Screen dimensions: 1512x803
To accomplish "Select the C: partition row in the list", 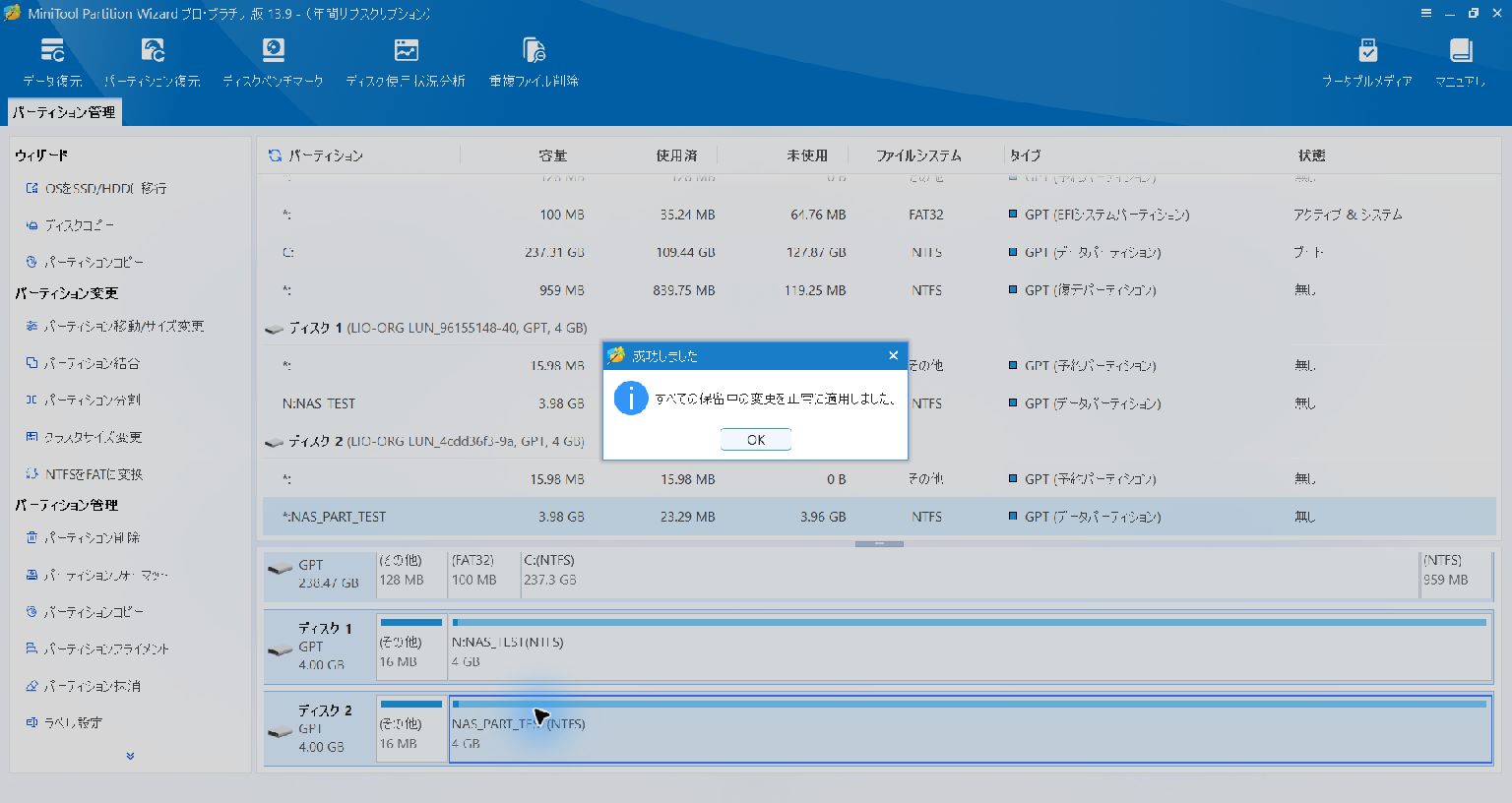I will pos(879,253).
